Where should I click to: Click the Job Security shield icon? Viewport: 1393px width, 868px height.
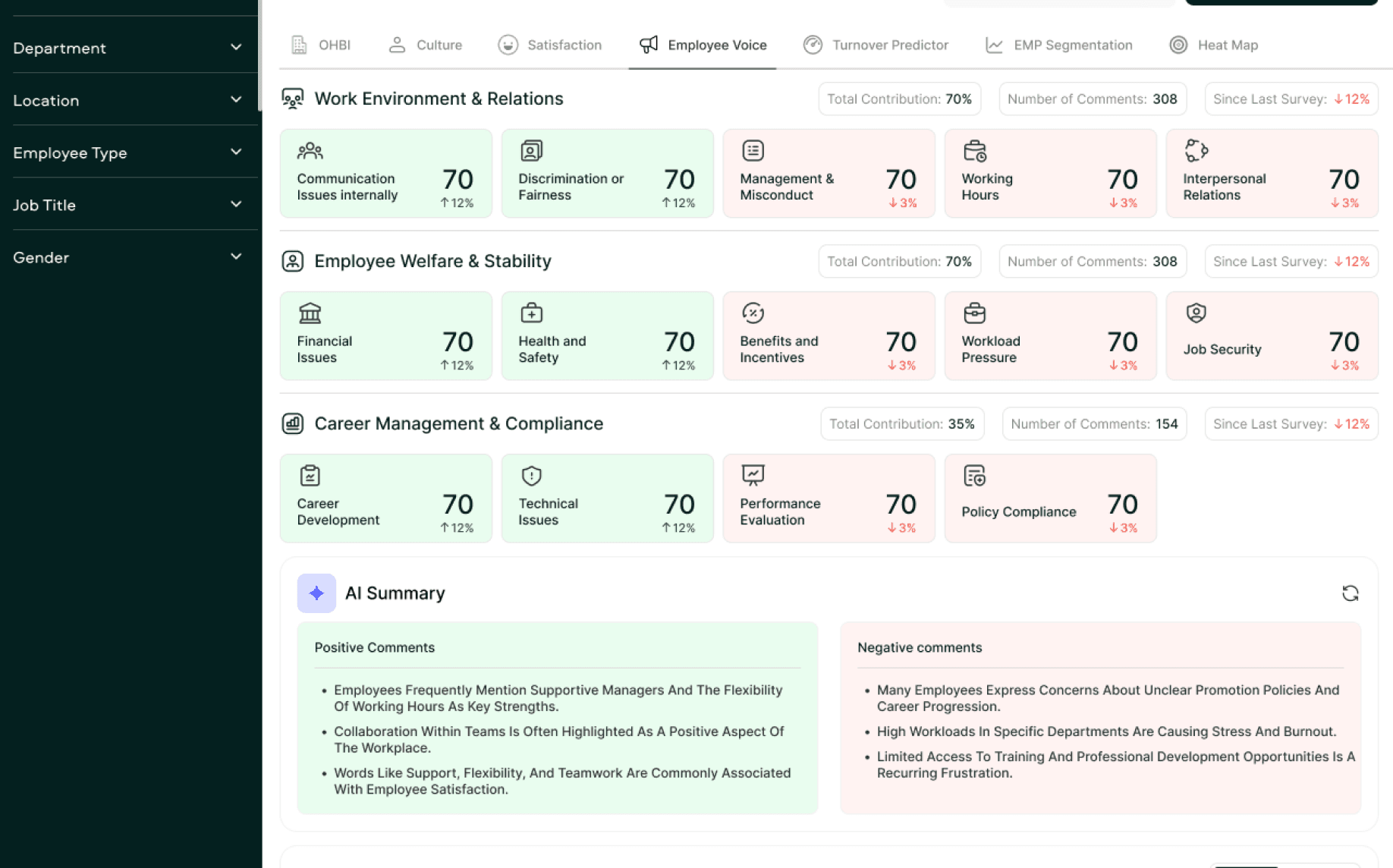pos(1196,313)
